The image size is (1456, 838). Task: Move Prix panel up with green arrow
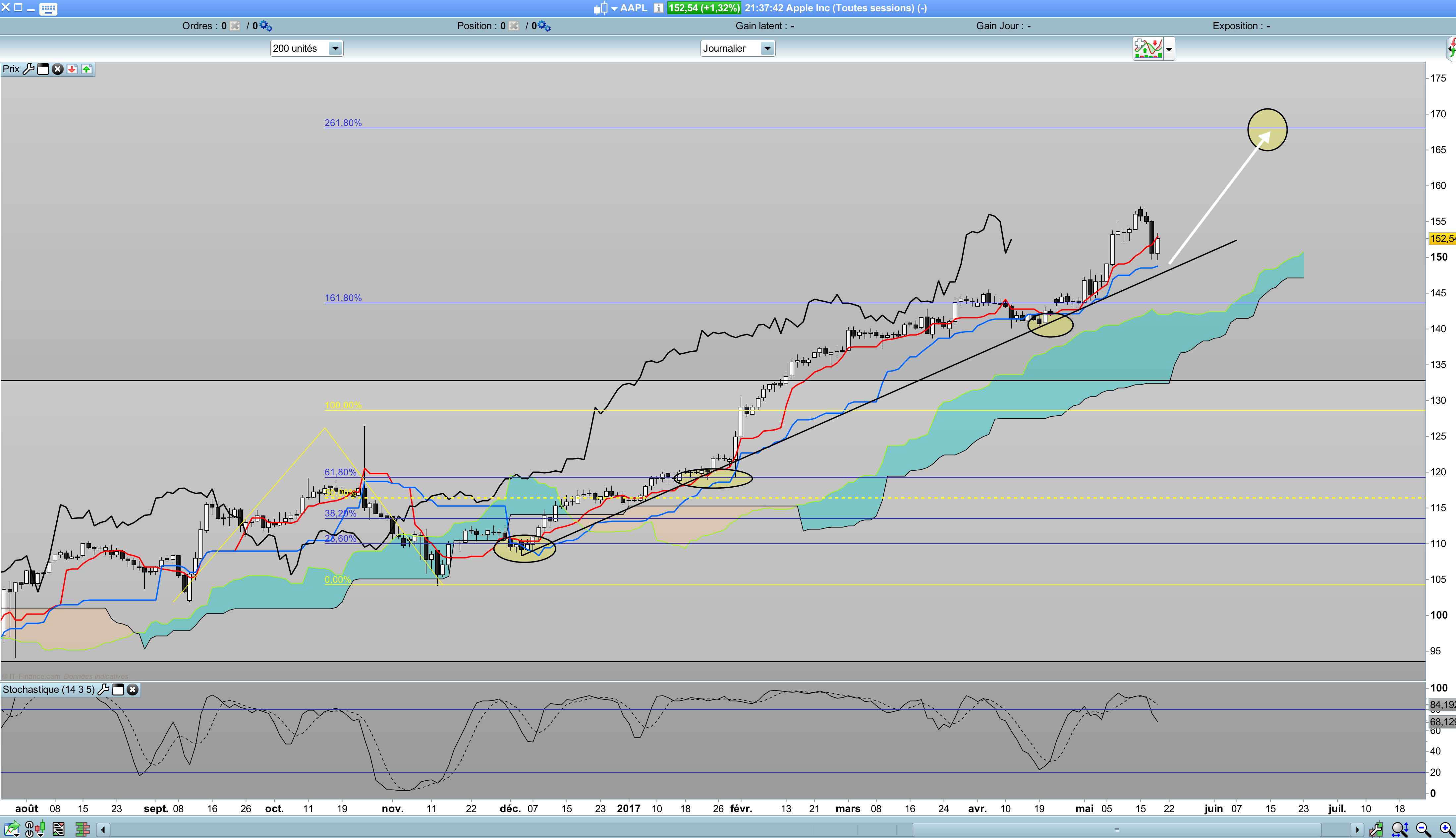(86, 69)
